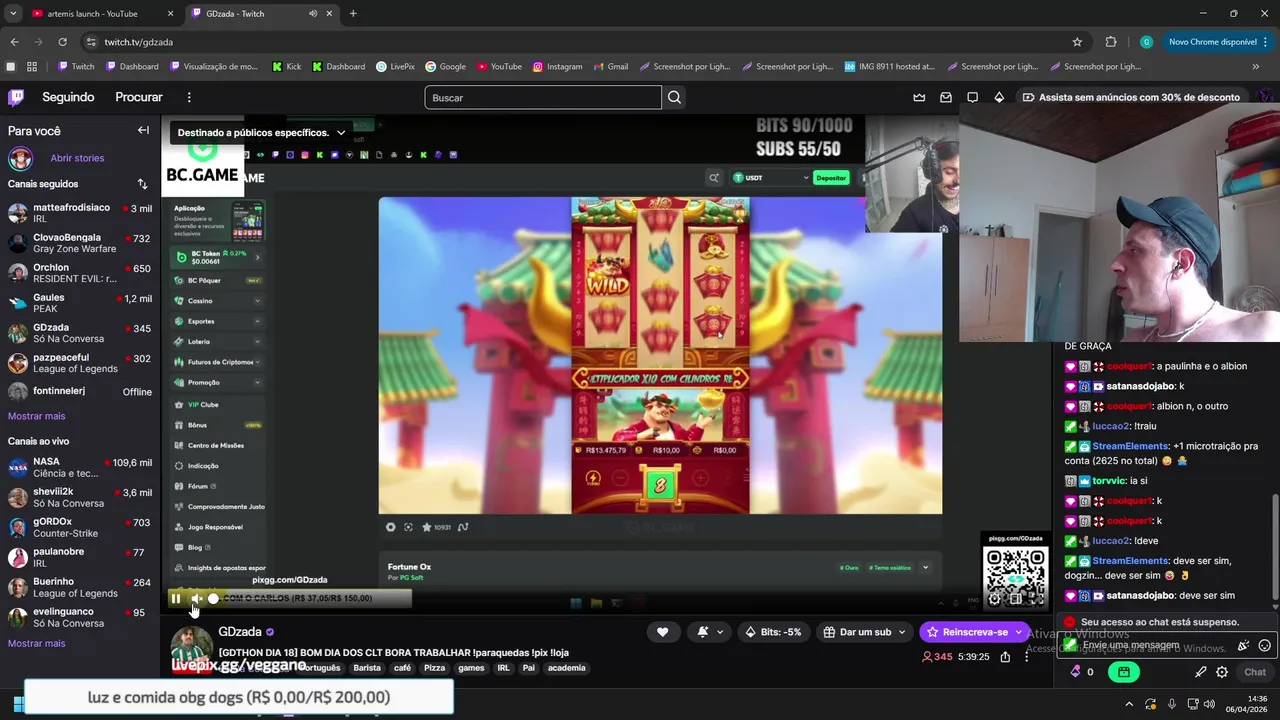Open the LivePix bookmark
This screenshot has width=1280, height=720.
click(395, 66)
